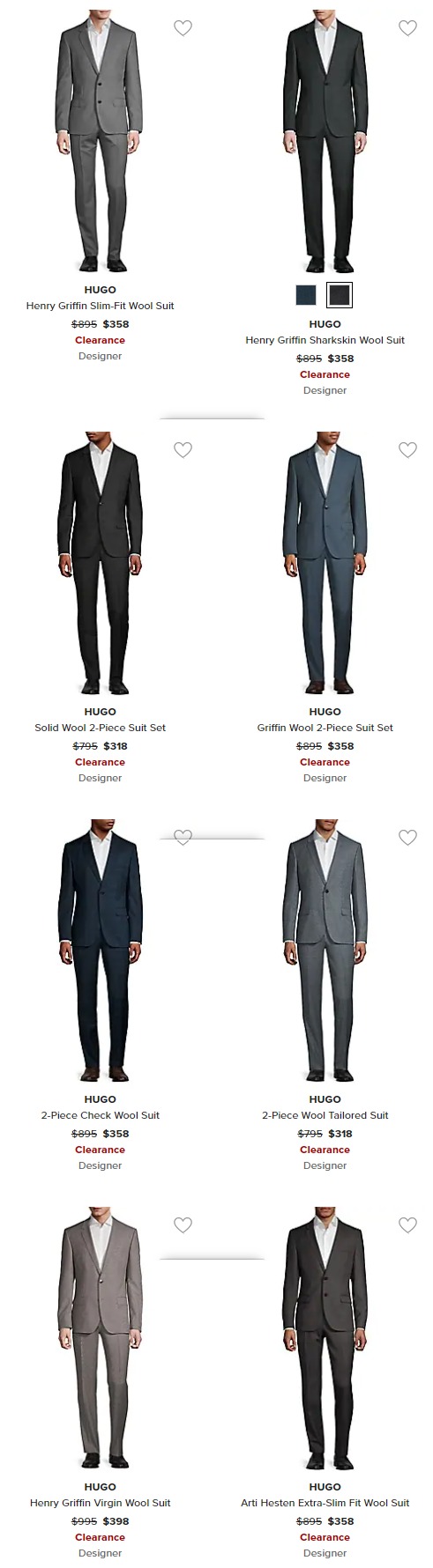
Task: Tap heart on Griffin Wool 2-Piece Suit Set
Action: 407,450
